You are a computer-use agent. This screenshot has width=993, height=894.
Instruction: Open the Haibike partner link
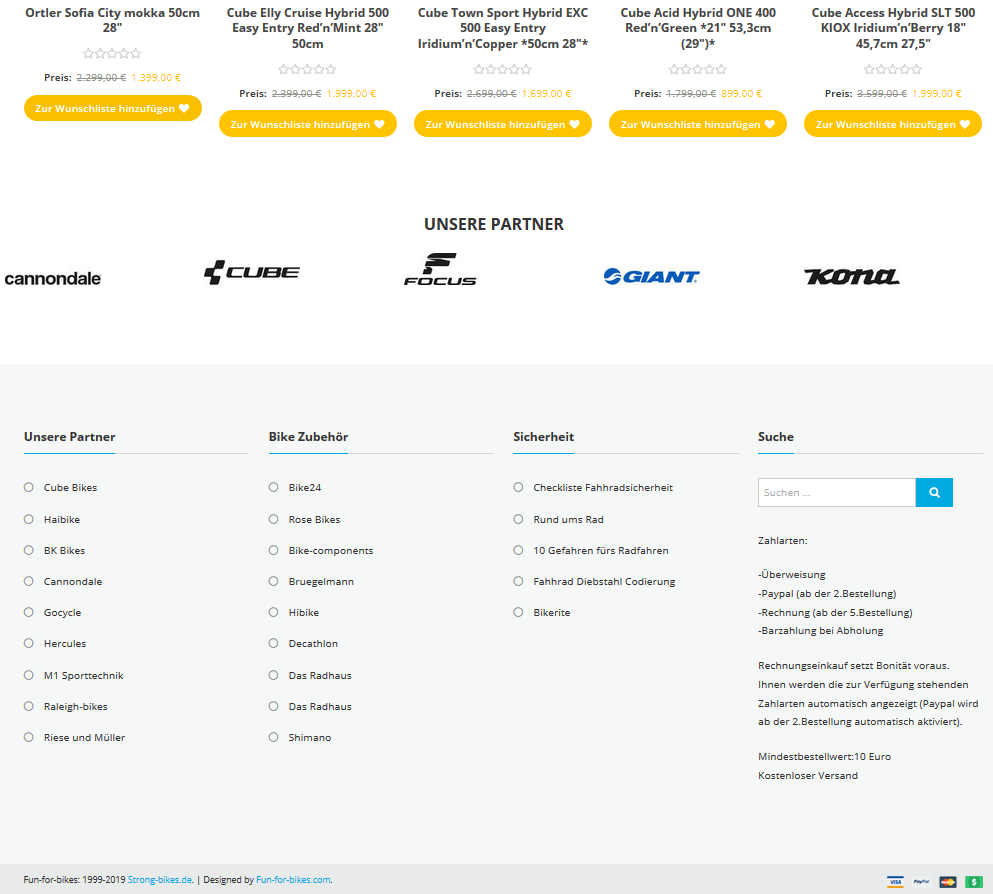62,520
